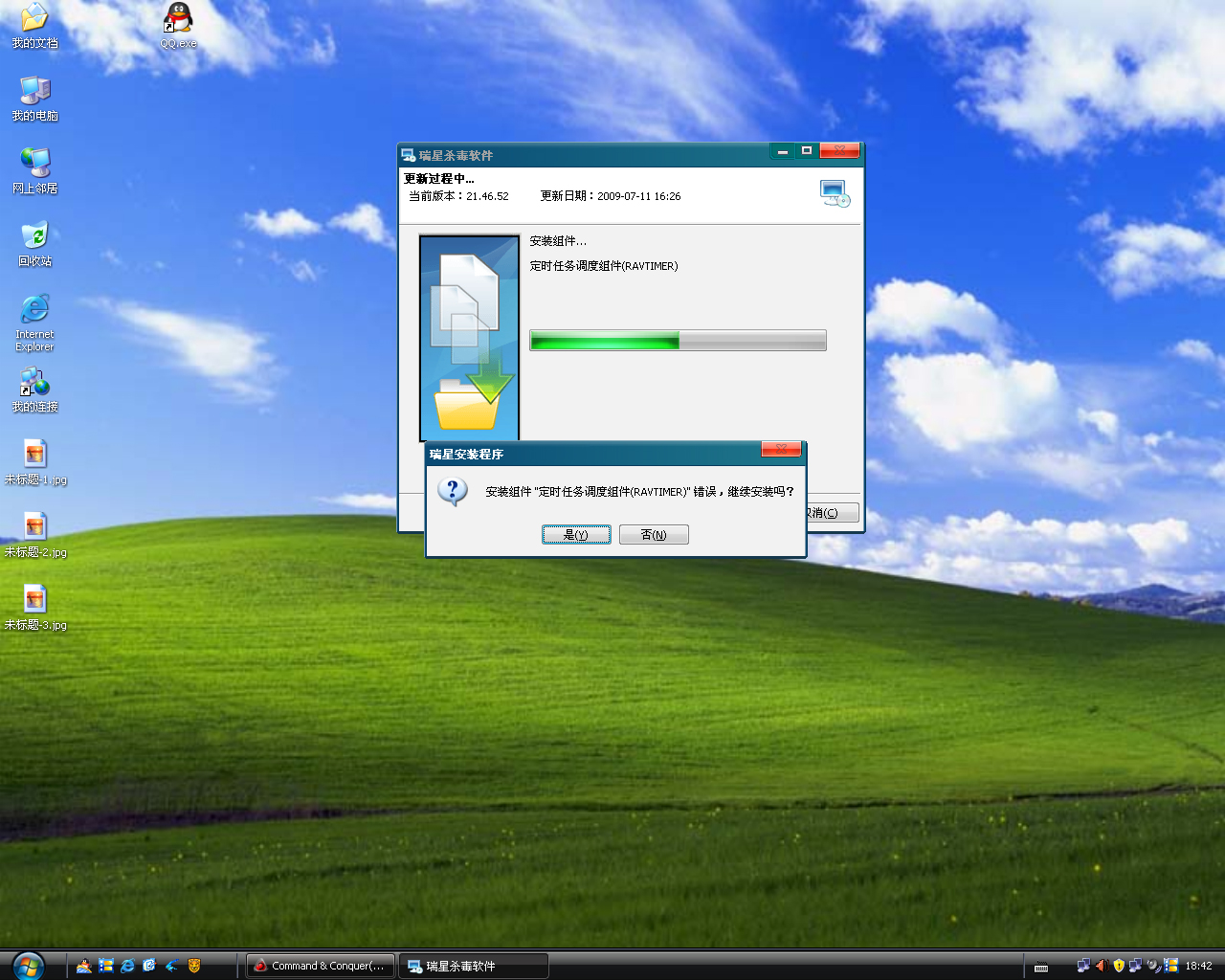Click the green installation progress bar
Screen dimensions: 1225x980
678,341
